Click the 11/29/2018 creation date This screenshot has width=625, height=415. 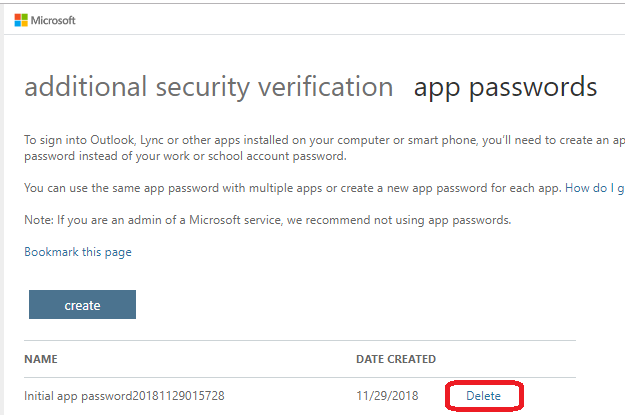coord(387,396)
